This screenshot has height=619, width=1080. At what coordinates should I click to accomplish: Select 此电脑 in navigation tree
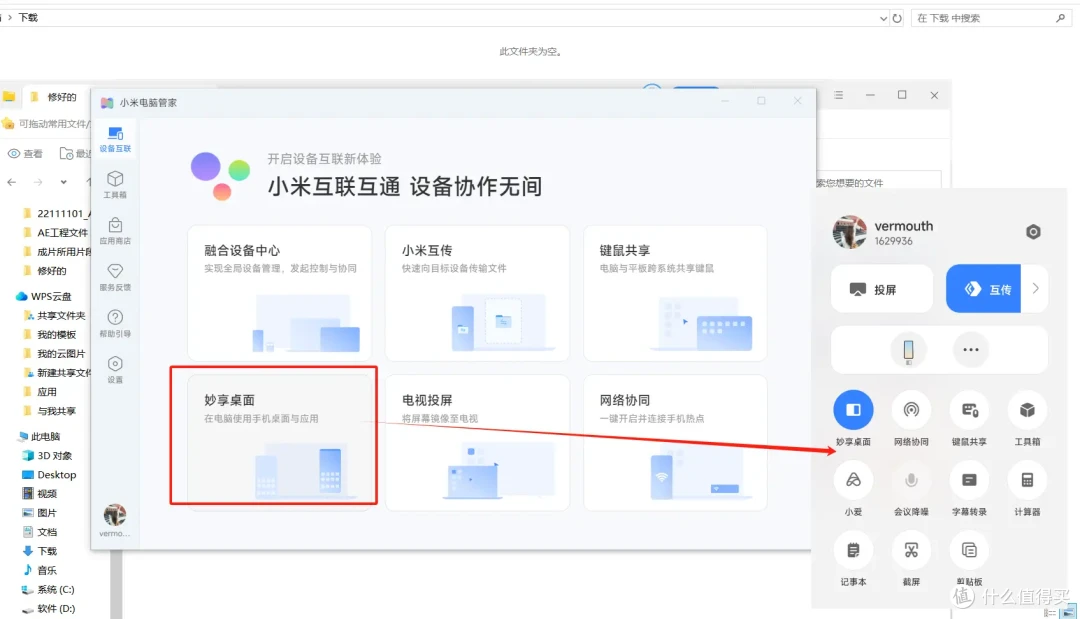pyautogui.click(x=39, y=437)
